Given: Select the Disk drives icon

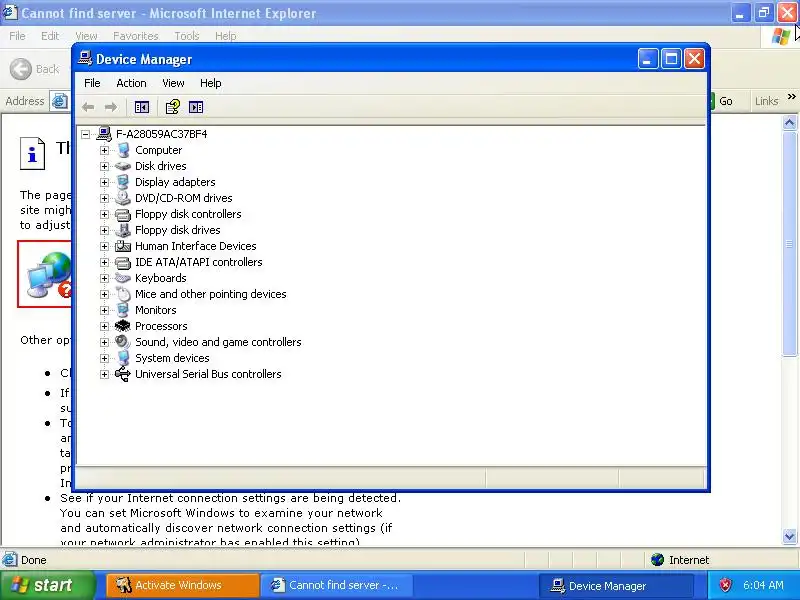Looking at the screenshot, I should tap(123, 166).
